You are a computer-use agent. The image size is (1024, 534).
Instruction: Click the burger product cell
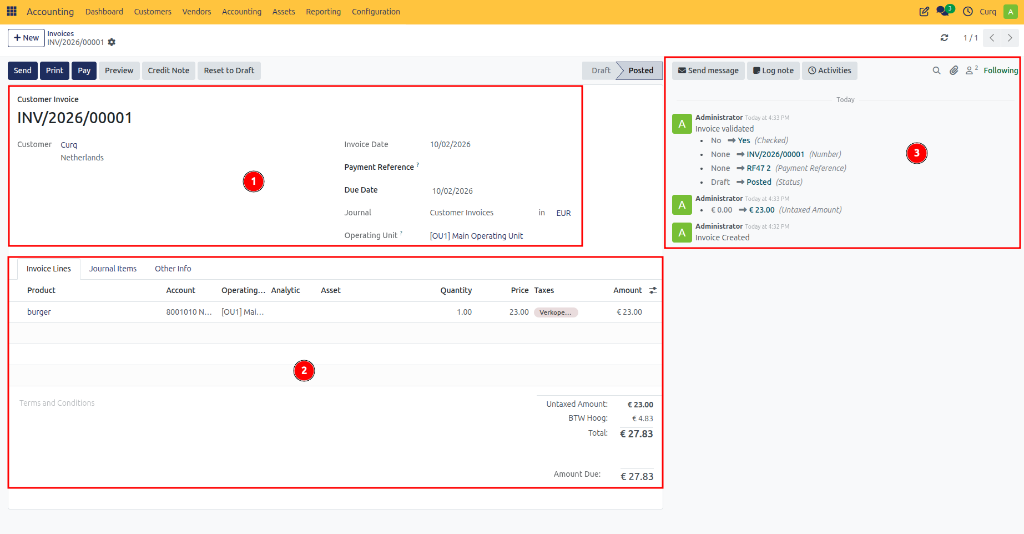coord(39,312)
